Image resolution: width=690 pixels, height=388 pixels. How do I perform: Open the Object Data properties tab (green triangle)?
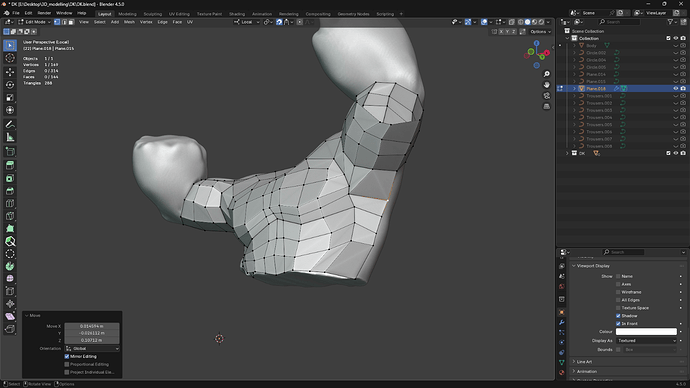click(562, 362)
